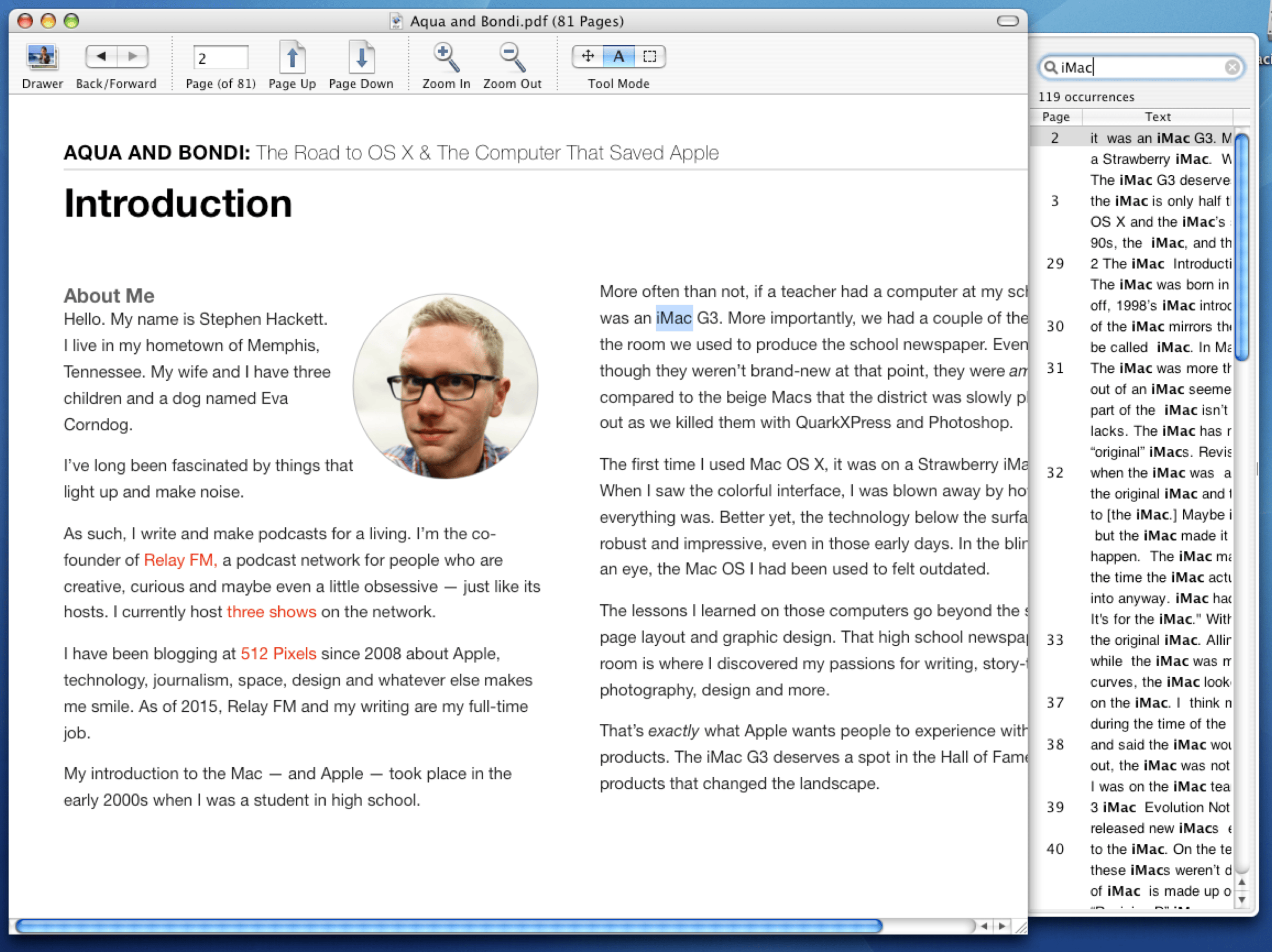Screen dimensions: 1272x952
Task: Click the magnifier icon in the search field
Action: pyautogui.click(x=1050, y=67)
